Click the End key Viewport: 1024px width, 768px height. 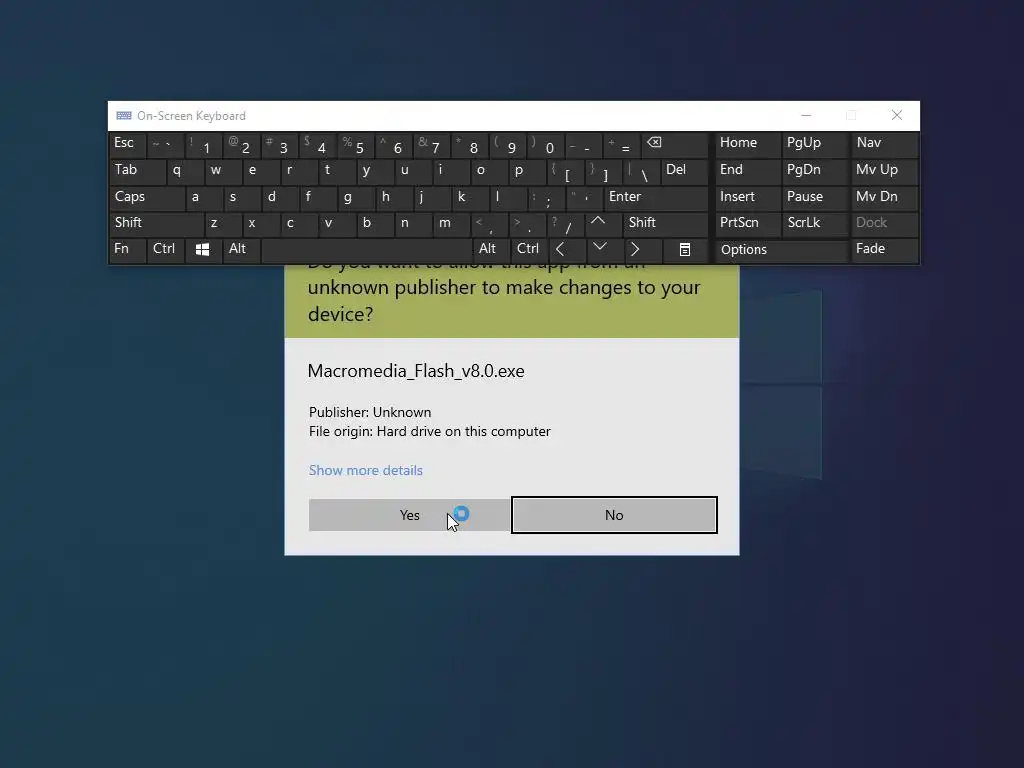748,171
